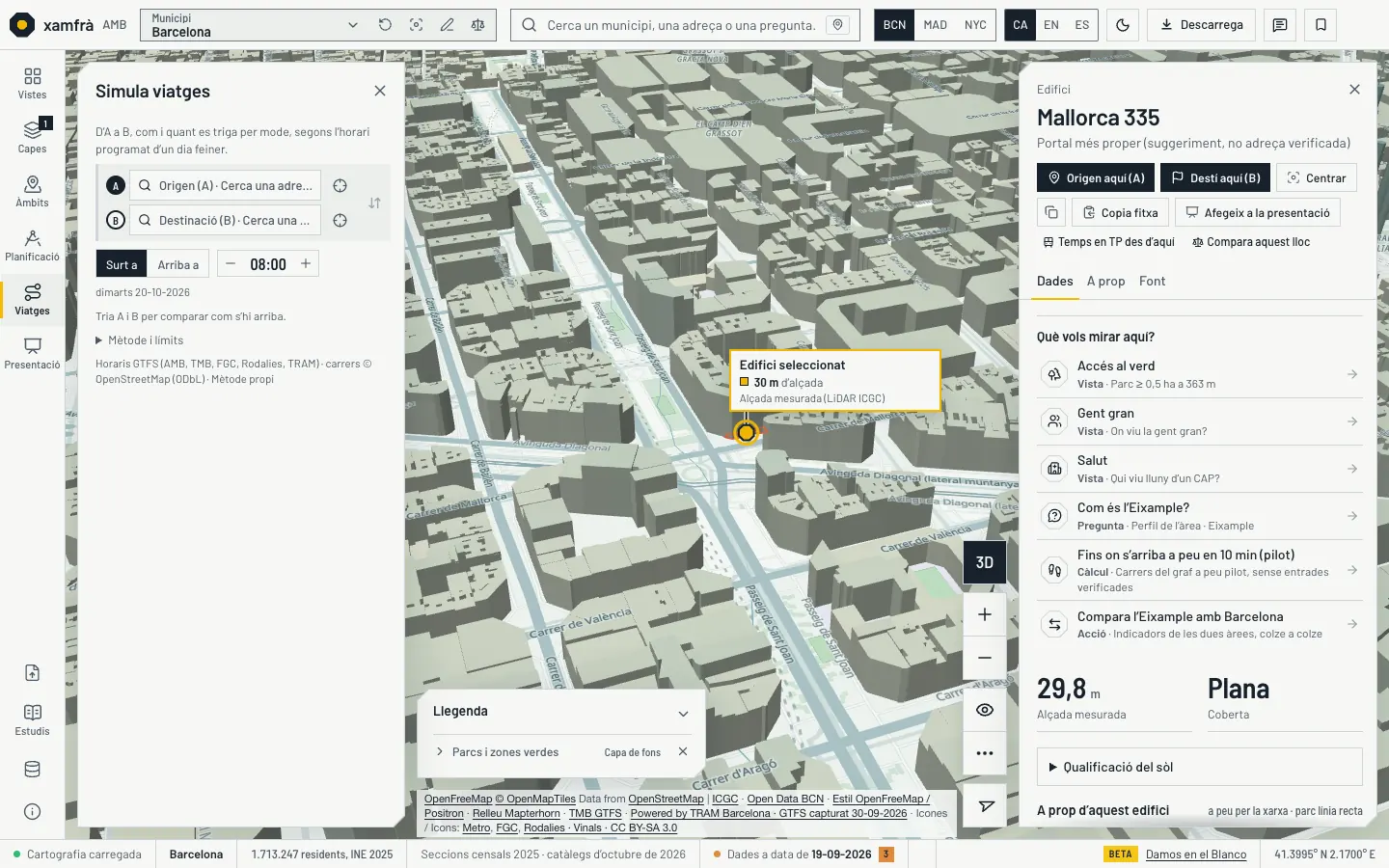
Task: Switch to the A prop tab
Action: tap(1105, 282)
